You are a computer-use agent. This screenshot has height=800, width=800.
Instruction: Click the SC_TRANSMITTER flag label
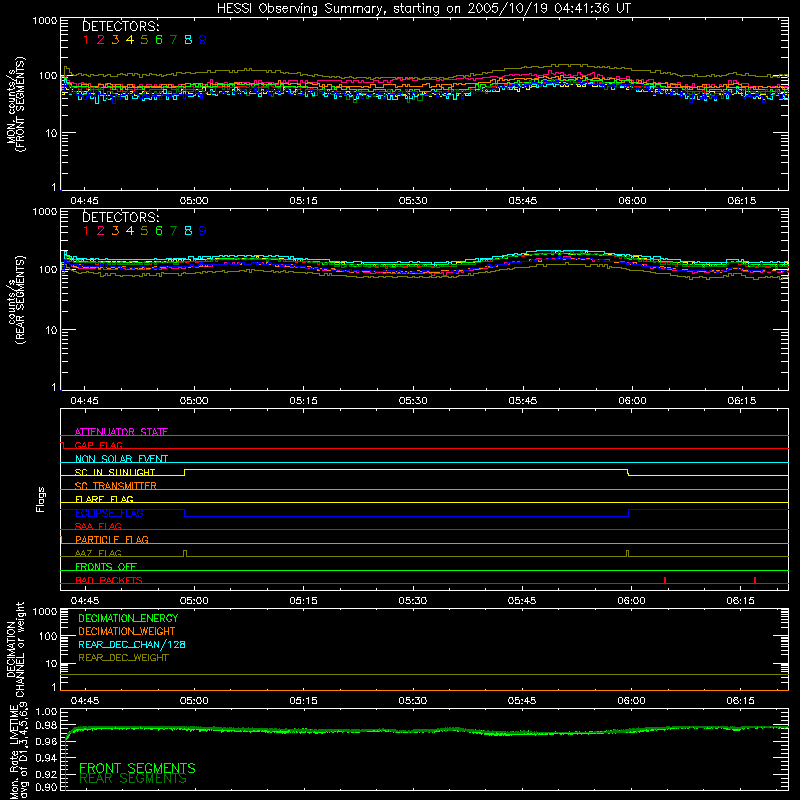click(115, 486)
